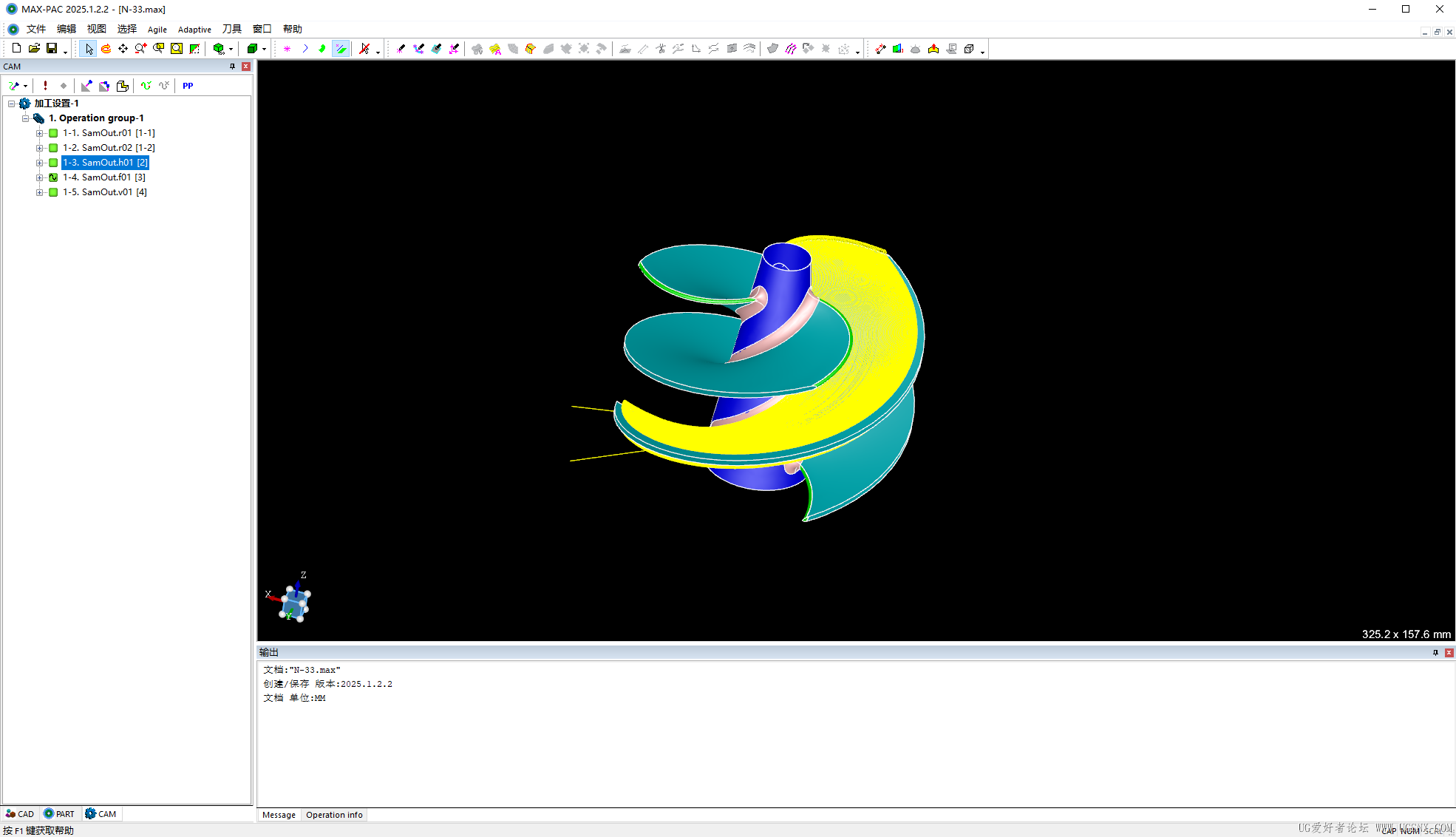Select the pan move tool
The height and width of the screenshot is (837, 1456).
coord(123,49)
